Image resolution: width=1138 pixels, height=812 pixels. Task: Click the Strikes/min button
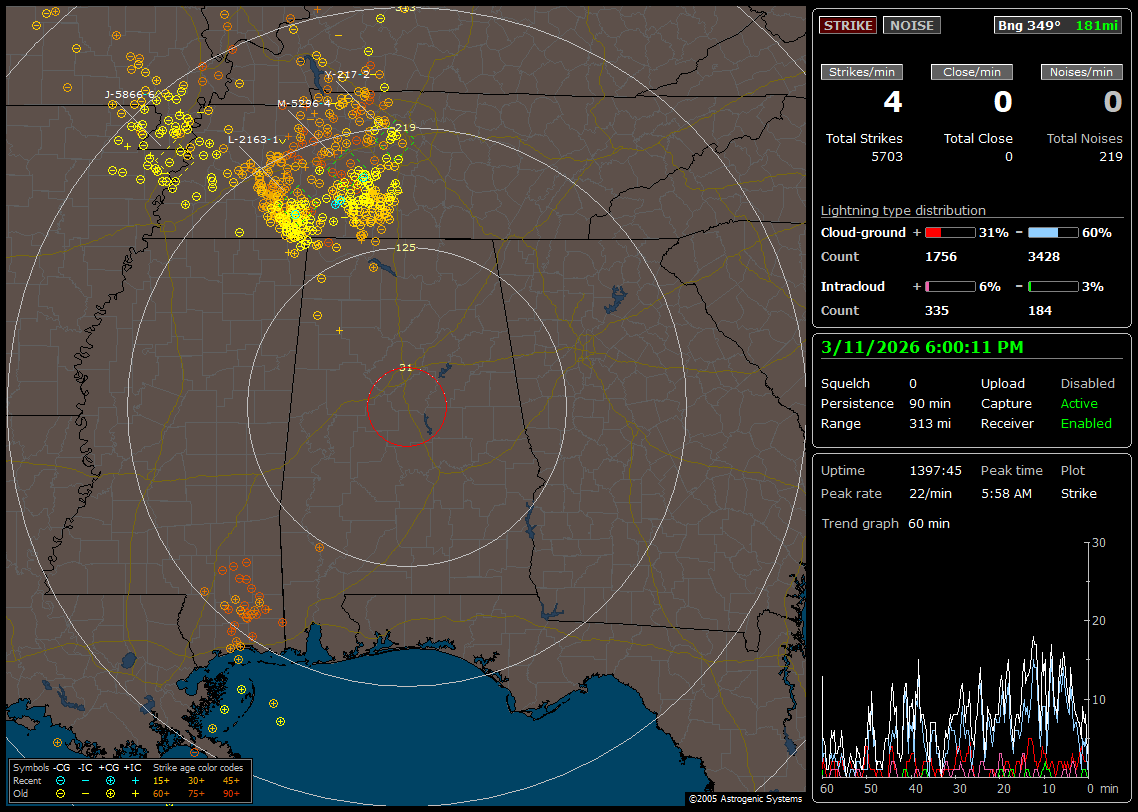coord(862,72)
